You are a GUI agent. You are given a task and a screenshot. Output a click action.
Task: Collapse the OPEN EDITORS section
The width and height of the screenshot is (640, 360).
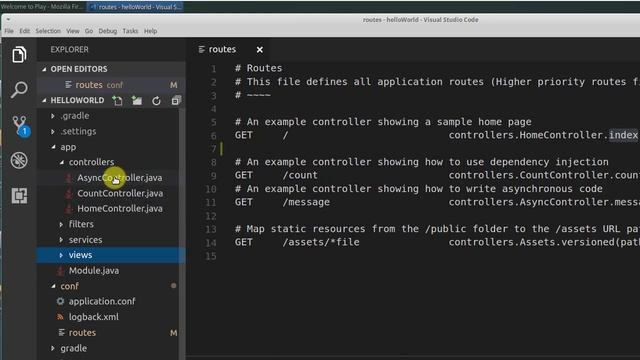point(44,69)
